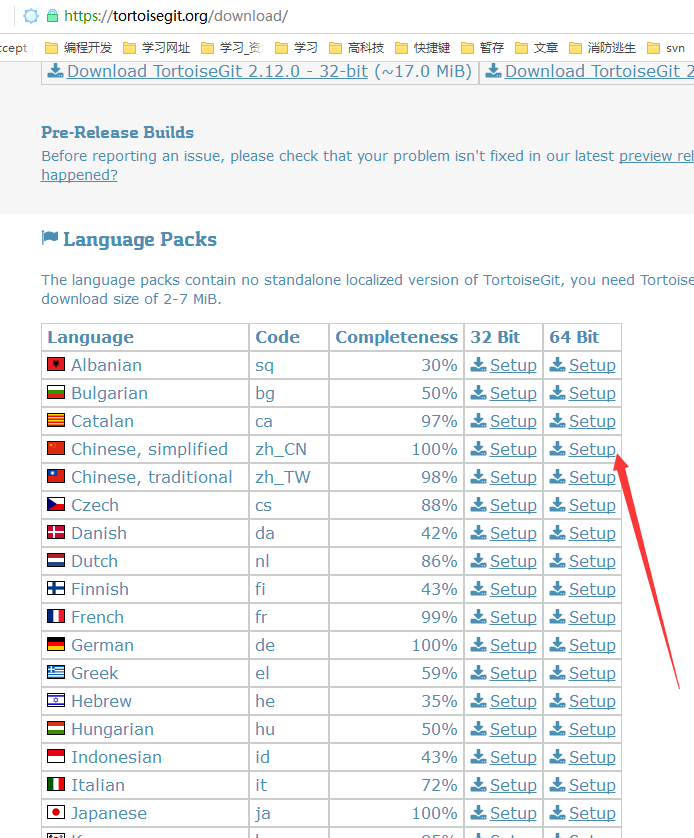
Task: Open the 消防逃生 bookmarks folder
Action: point(602,48)
